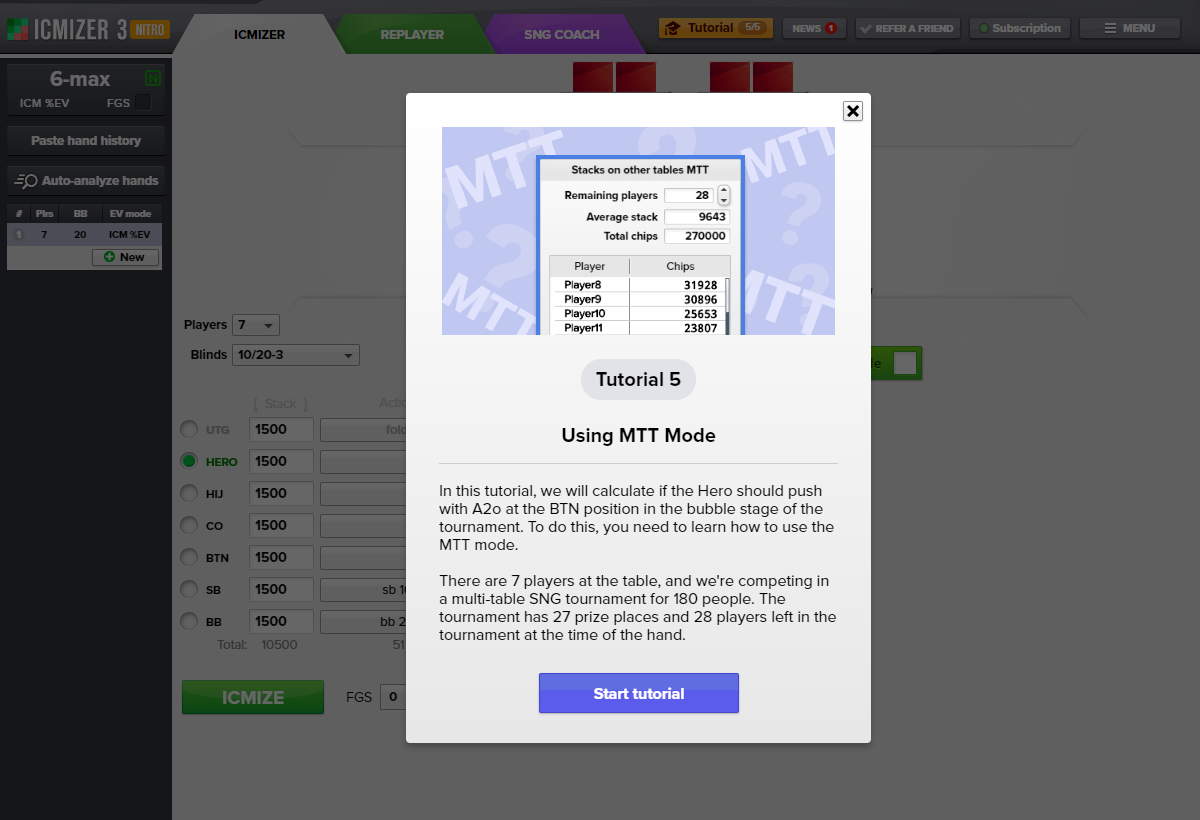Screen dimensions: 1200x820
Task: Click the Tutorial 5 pill label
Action: [638, 380]
